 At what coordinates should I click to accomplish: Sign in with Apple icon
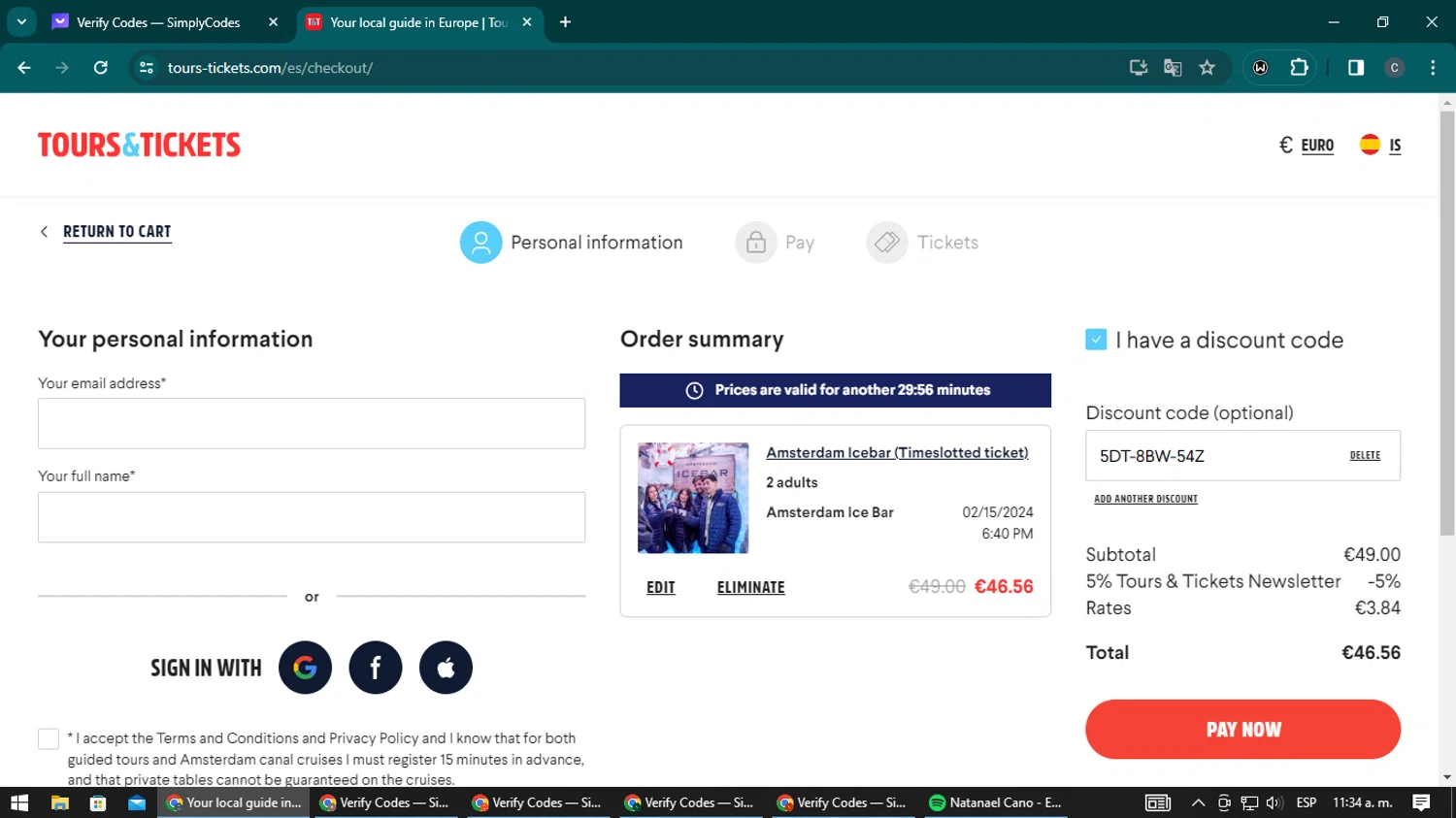point(446,668)
